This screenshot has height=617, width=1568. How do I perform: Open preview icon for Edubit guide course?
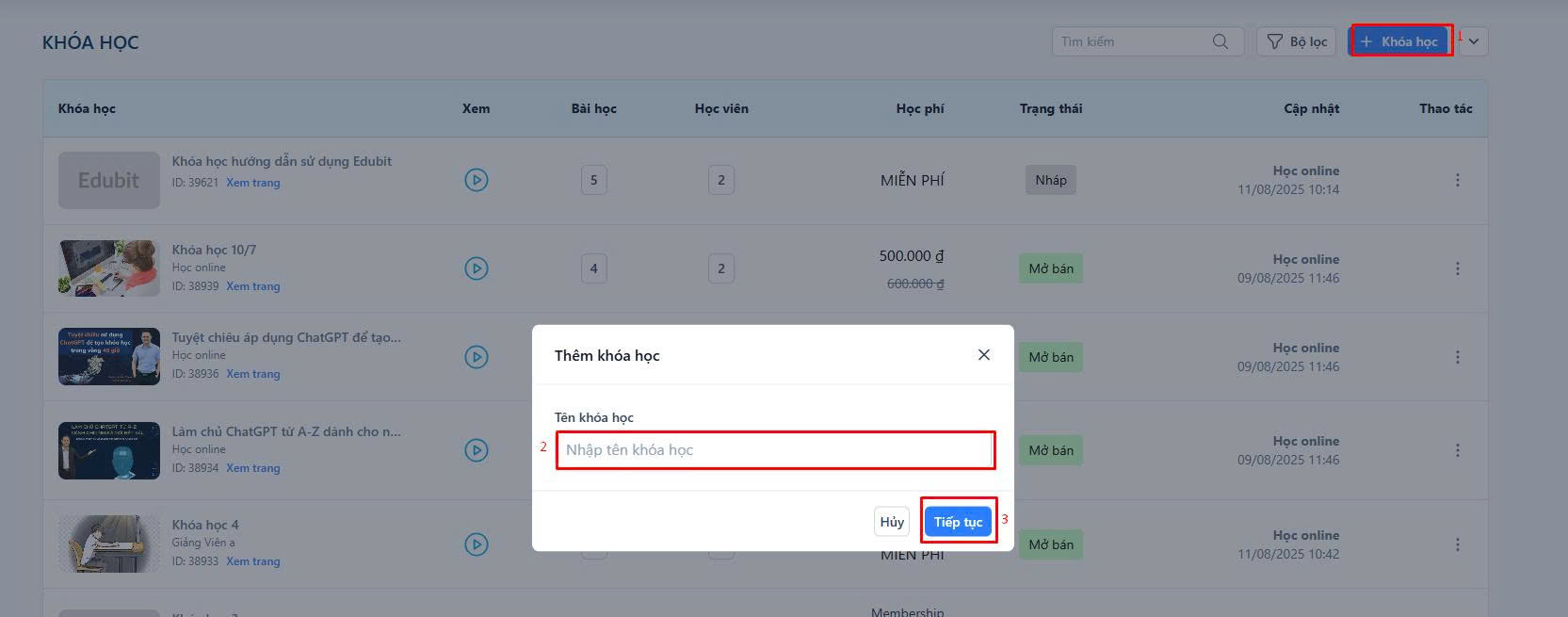(x=477, y=180)
